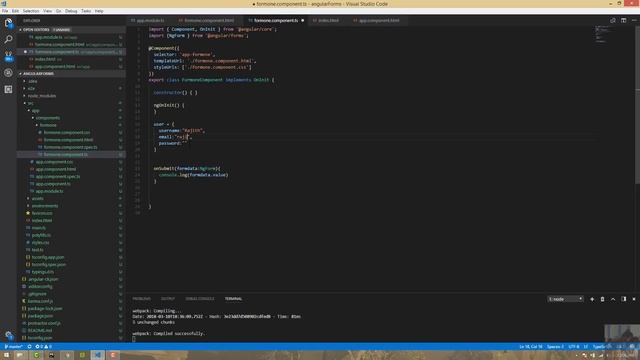Switch to the formone.component.html editor tab
Viewport: 640px width, 360px height.
click(x=208, y=20)
